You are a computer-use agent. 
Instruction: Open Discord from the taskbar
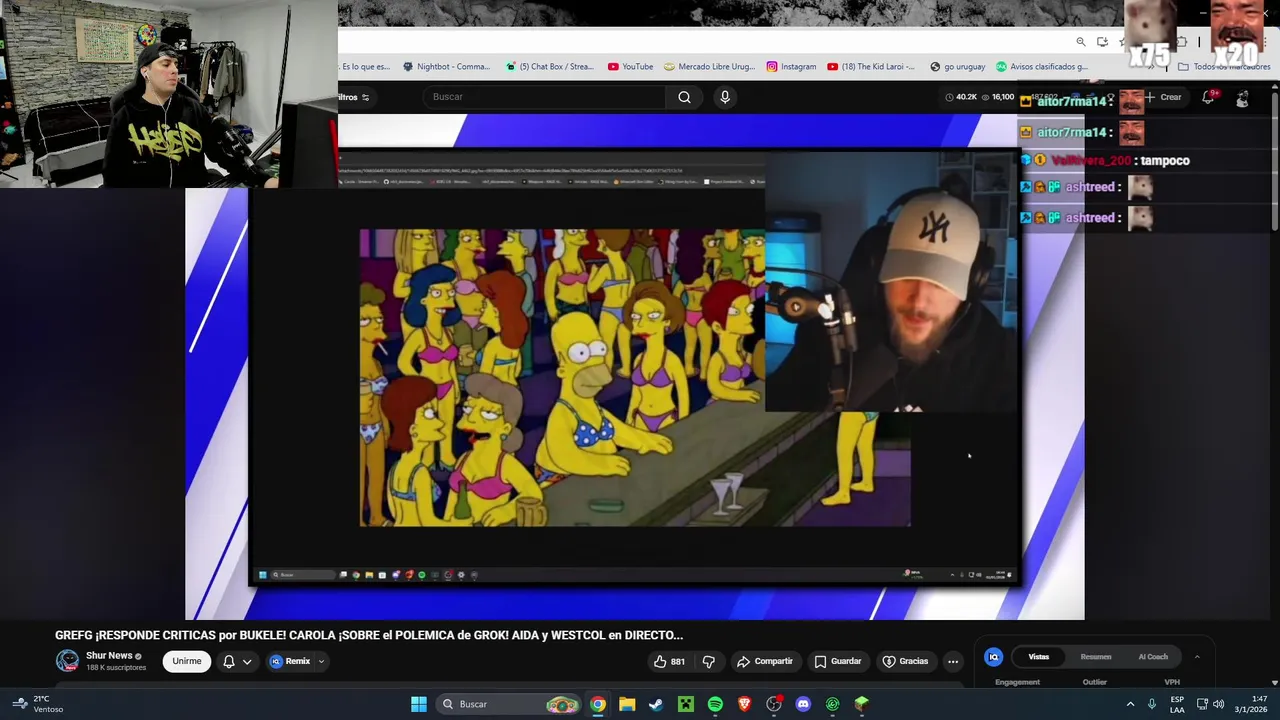pos(803,704)
